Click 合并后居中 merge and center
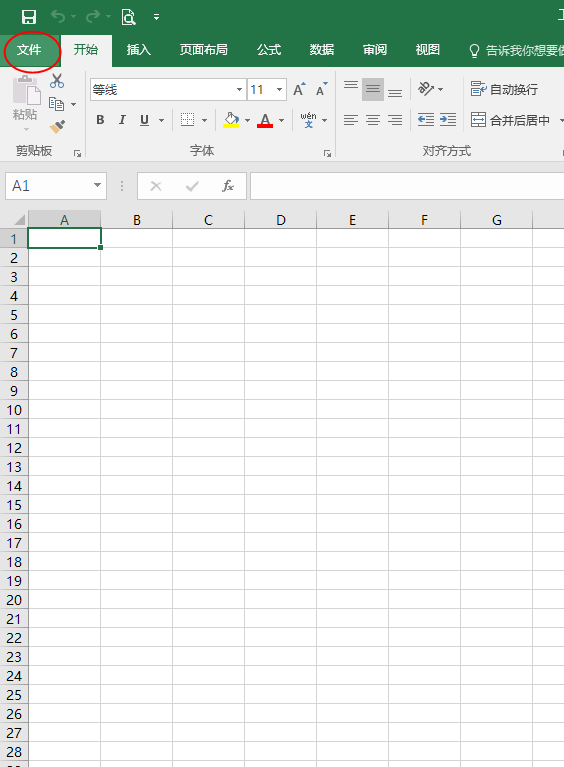 510,120
